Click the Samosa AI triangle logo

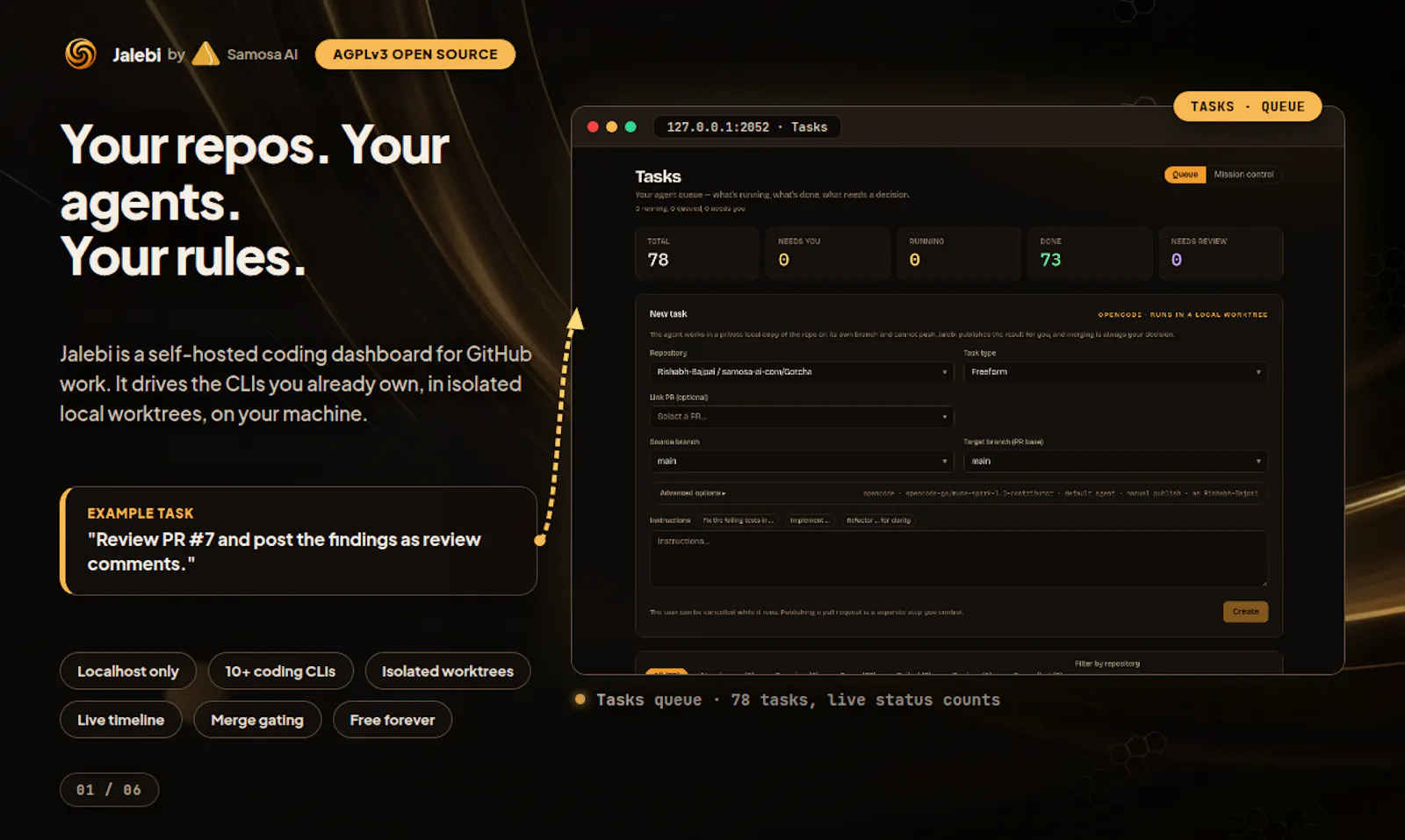[205, 54]
